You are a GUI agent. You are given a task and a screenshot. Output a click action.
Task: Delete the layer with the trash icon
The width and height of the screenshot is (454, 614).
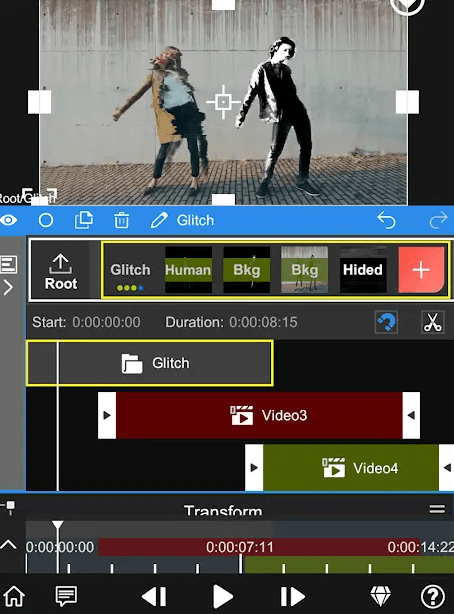click(121, 220)
